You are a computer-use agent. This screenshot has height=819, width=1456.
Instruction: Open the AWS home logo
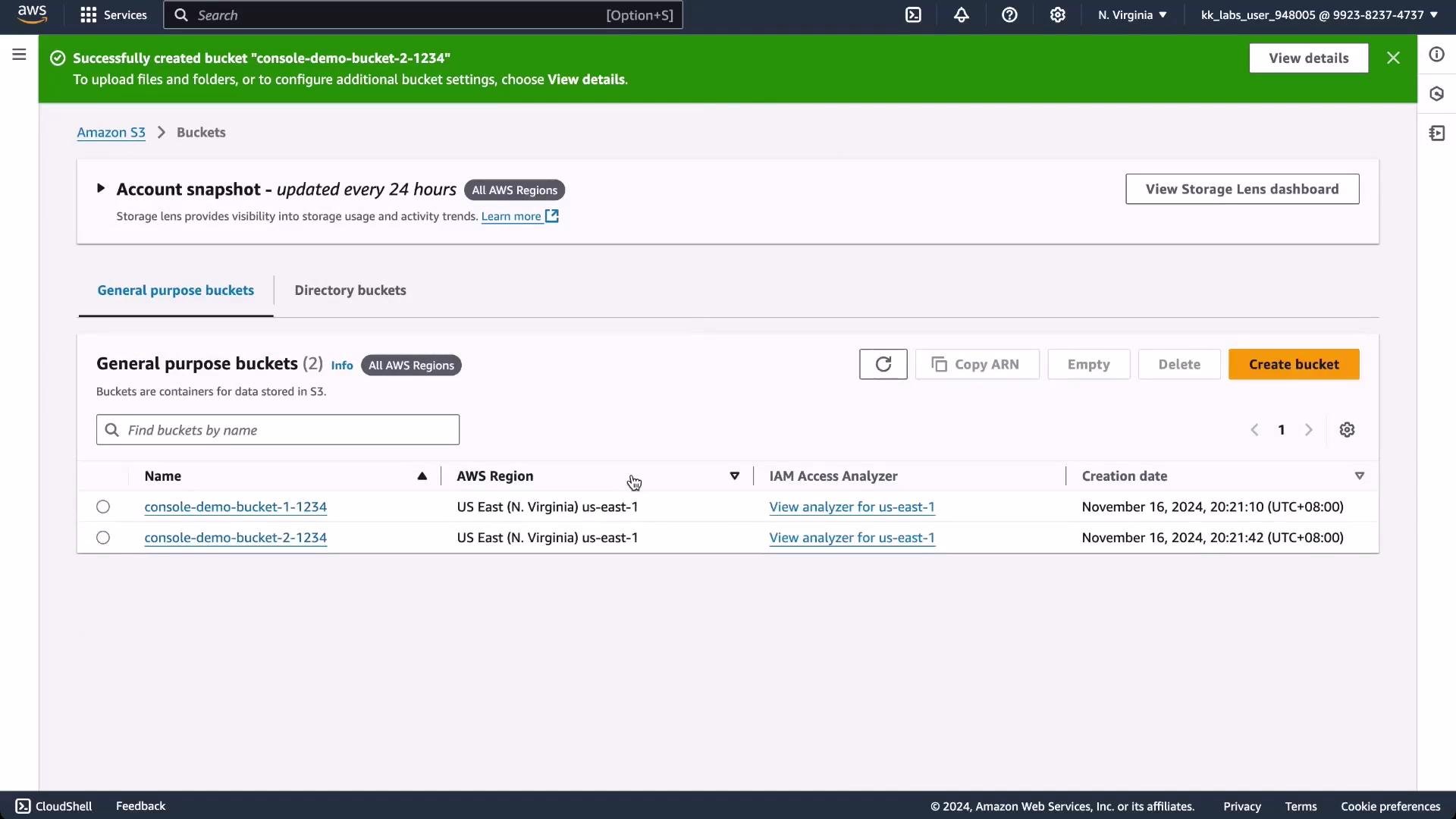tap(32, 14)
